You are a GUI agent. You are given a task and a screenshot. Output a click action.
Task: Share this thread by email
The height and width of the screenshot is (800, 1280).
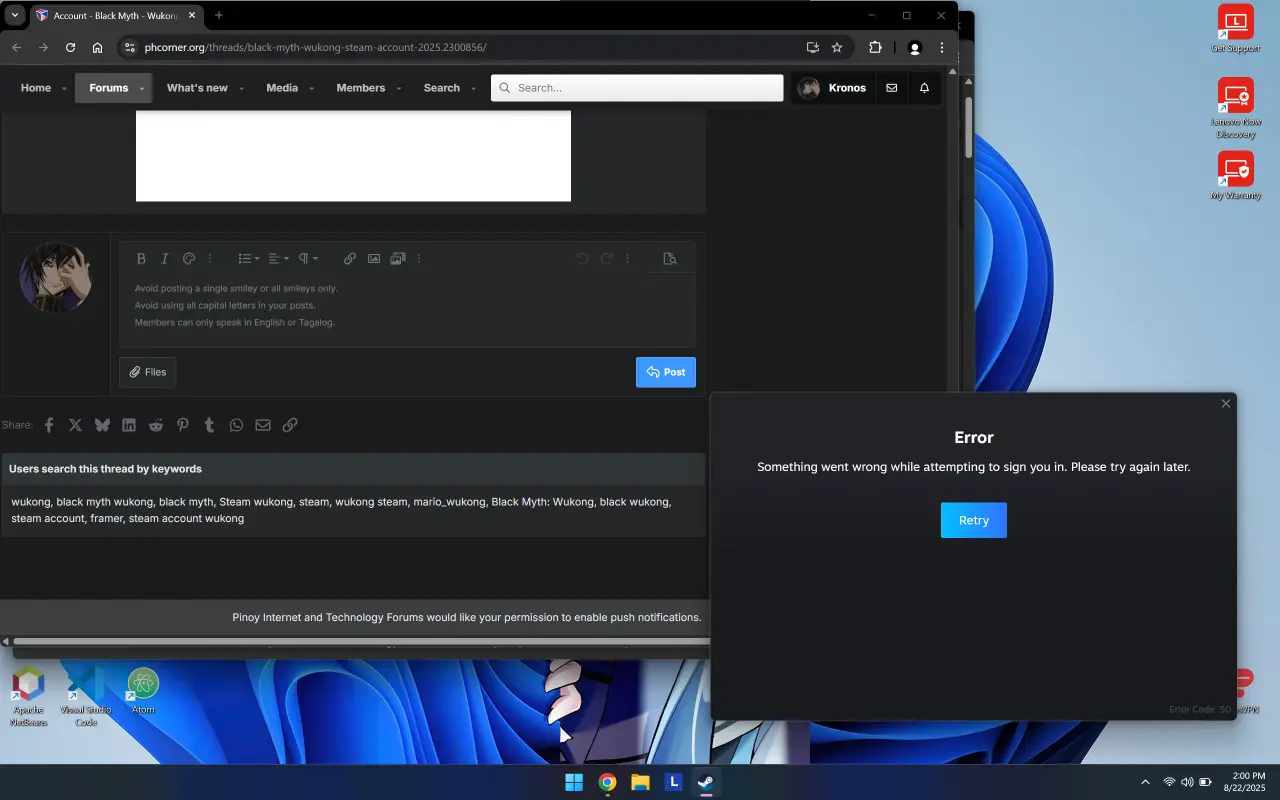click(x=263, y=425)
